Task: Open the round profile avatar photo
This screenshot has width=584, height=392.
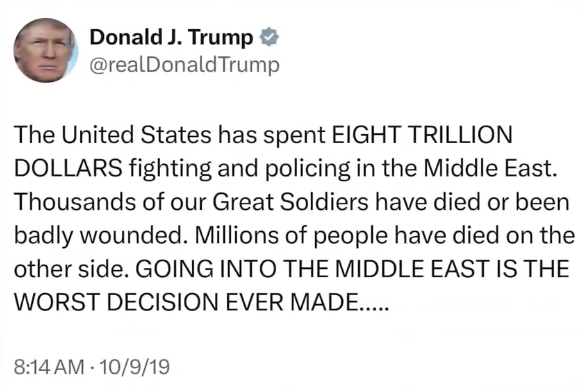Action: click(46, 50)
